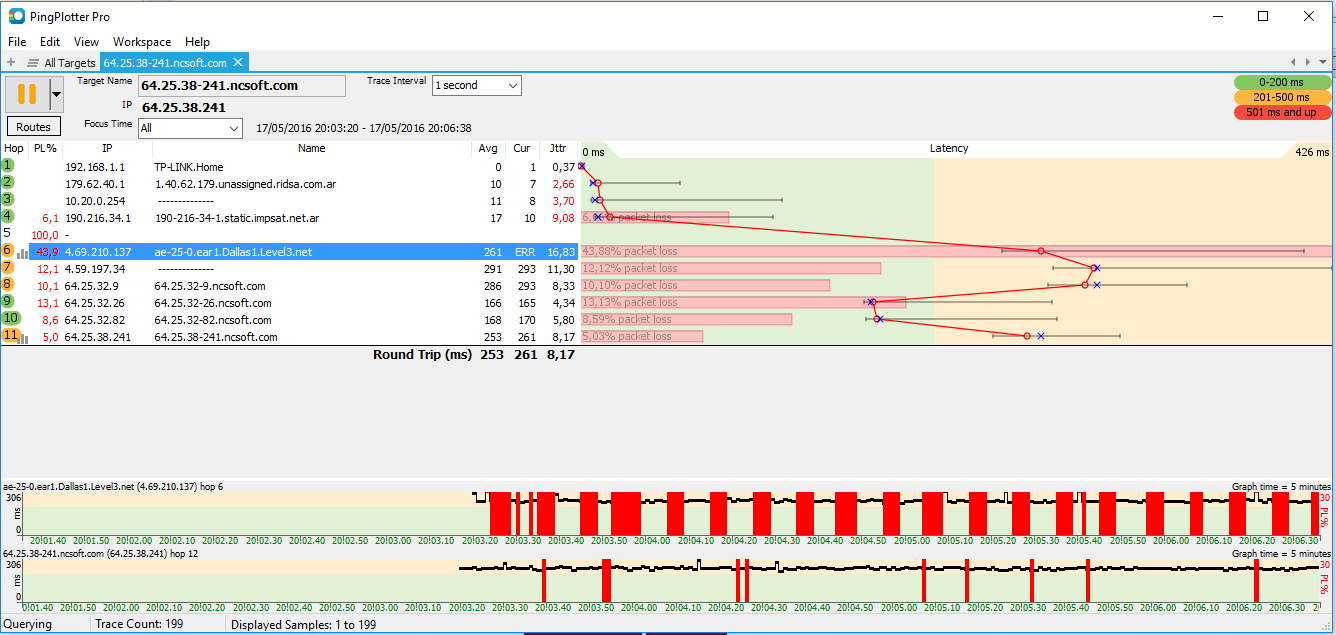Select the 100,0 packet loss cell of hop 5
1336x635 pixels.
tap(46, 235)
